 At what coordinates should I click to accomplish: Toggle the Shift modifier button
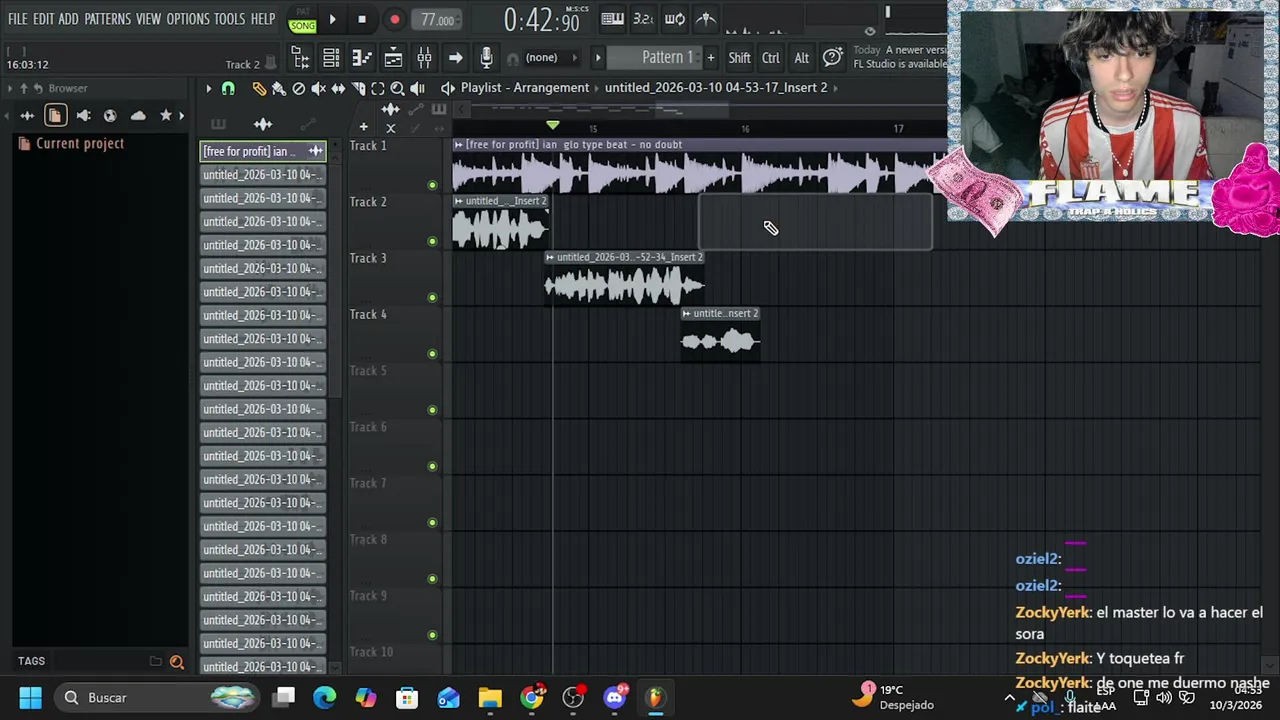[739, 58]
